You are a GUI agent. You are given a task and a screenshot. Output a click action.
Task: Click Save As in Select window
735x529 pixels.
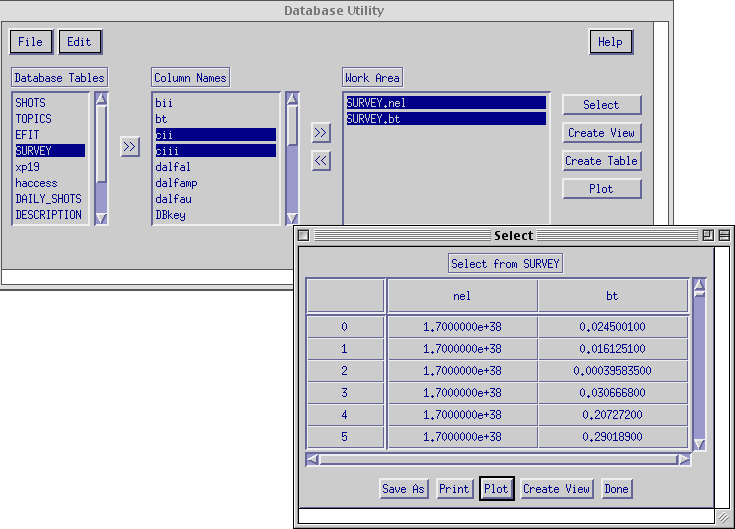click(x=404, y=489)
